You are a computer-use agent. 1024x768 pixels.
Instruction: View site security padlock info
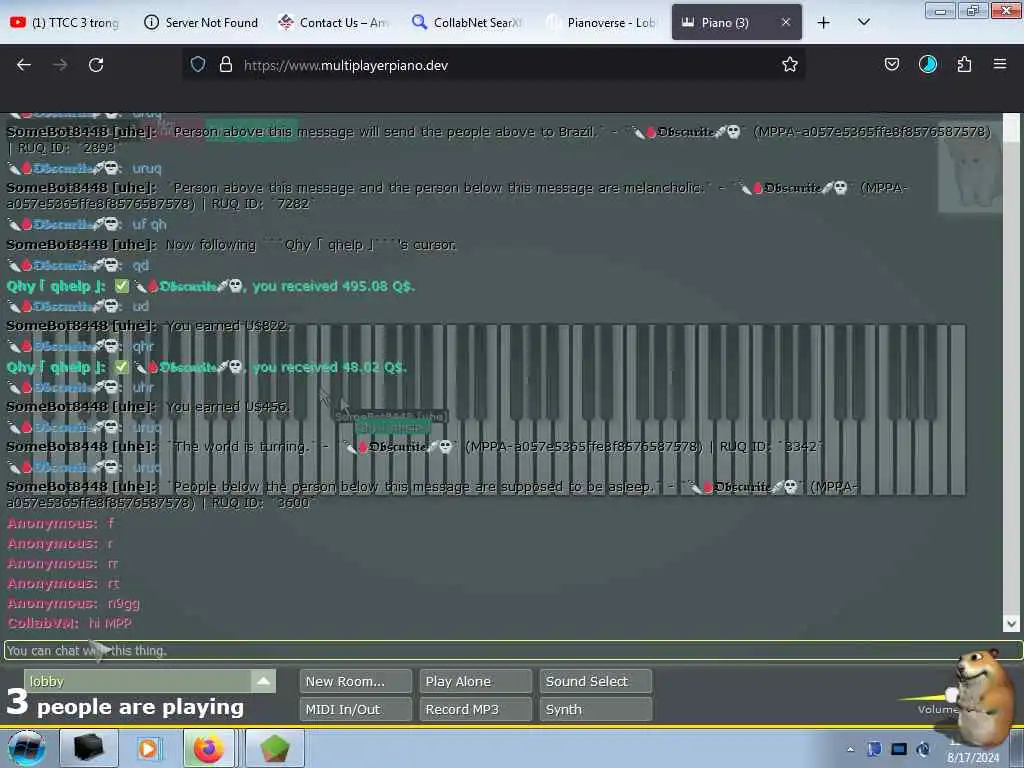tap(226, 65)
